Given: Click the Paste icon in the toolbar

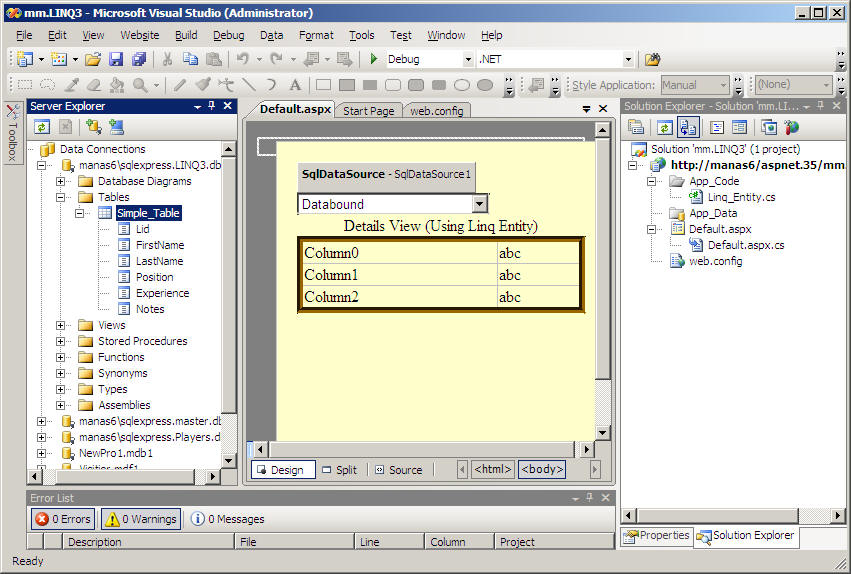Looking at the screenshot, I should coord(214,59).
